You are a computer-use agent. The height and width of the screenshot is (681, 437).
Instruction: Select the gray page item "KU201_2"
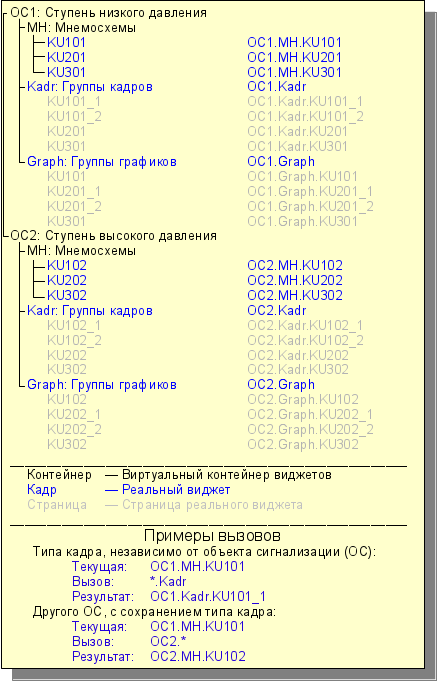74,206
